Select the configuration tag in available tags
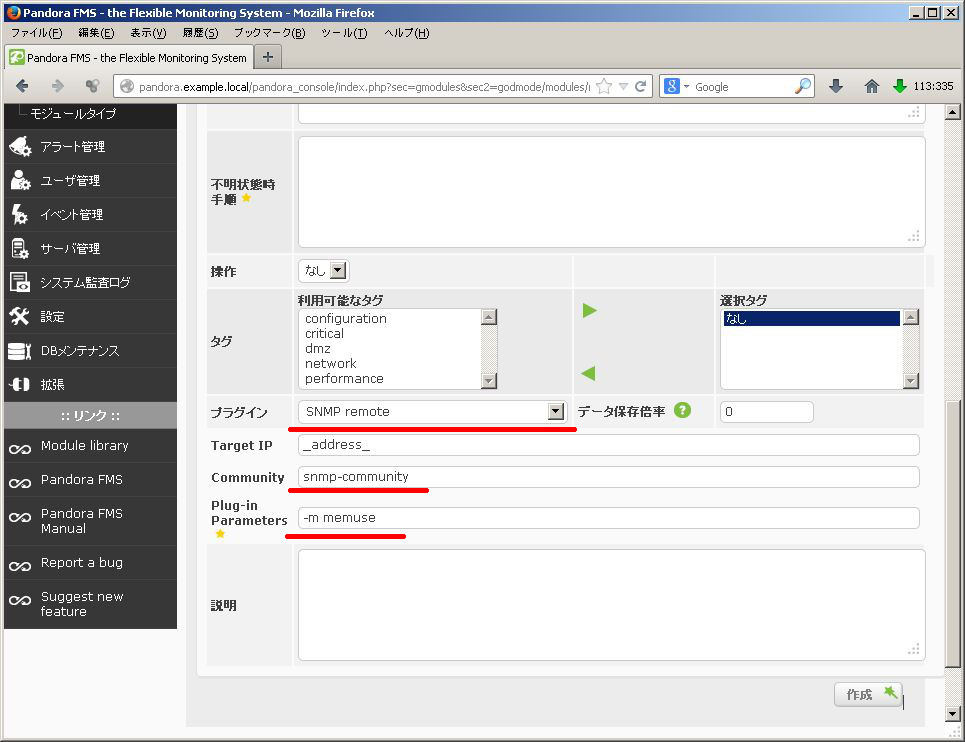The width and height of the screenshot is (965, 742). [x=346, y=319]
